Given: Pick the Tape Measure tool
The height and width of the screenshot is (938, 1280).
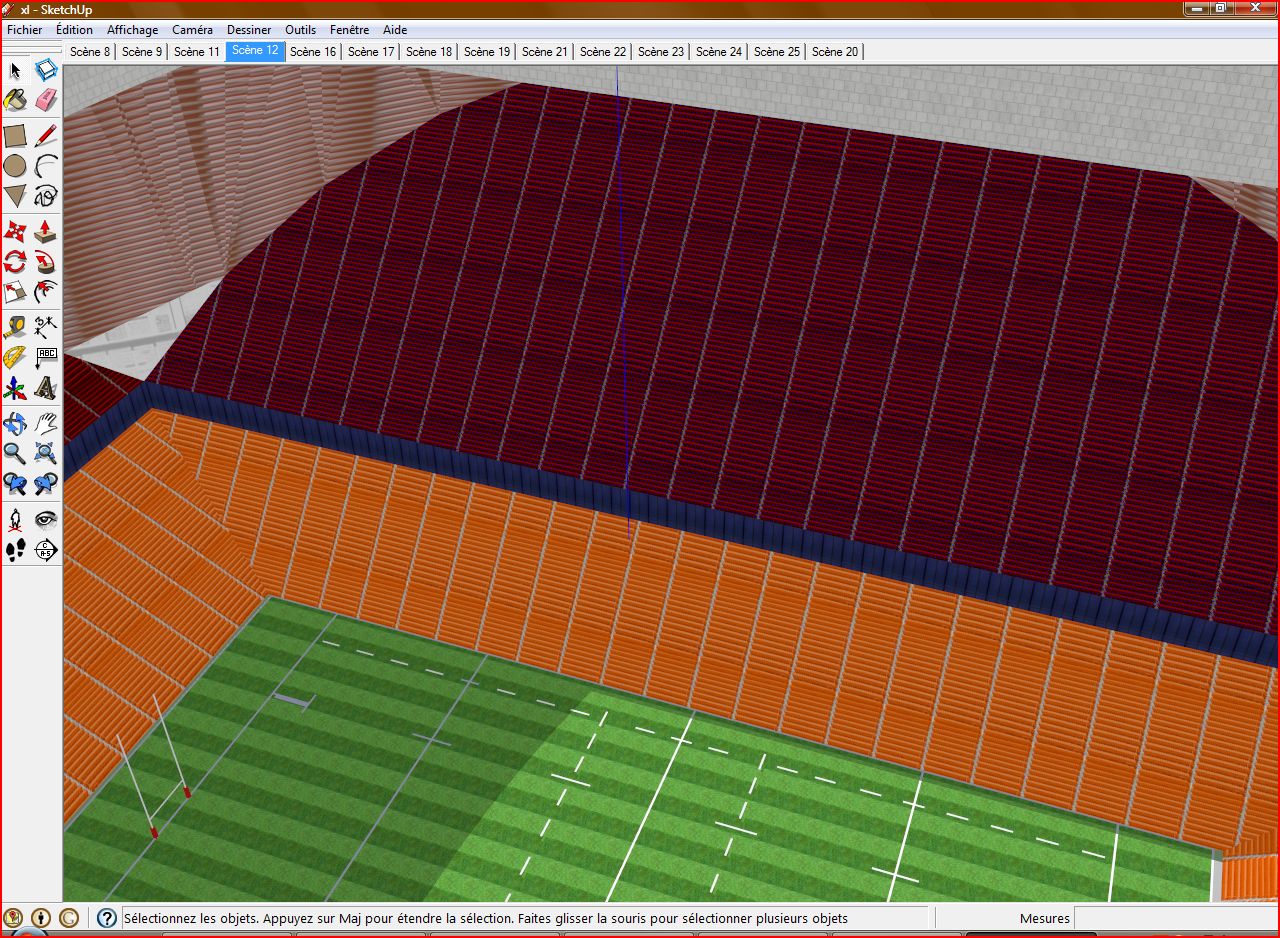Looking at the screenshot, I should (15, 327).
